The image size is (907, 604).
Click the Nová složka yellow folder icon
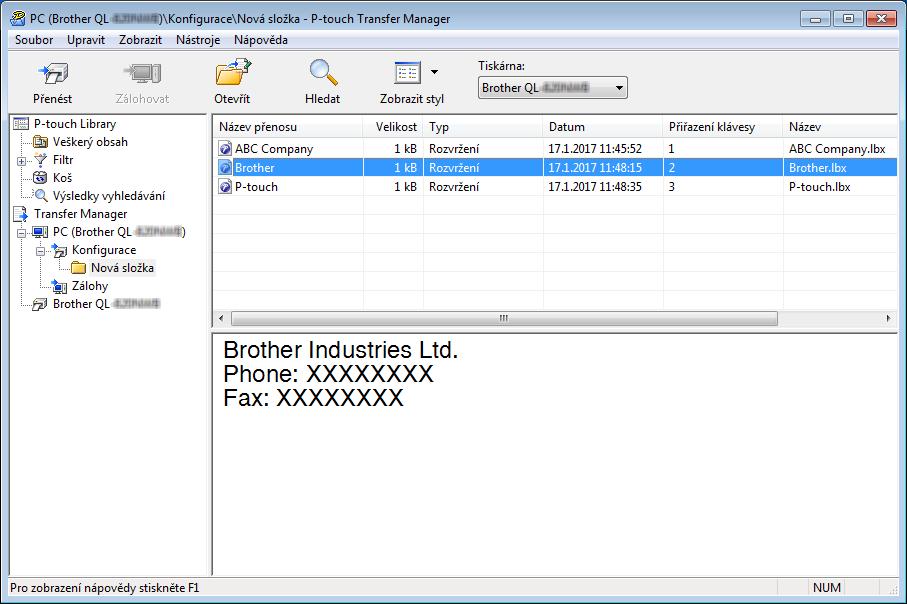(x=78, y=268)
